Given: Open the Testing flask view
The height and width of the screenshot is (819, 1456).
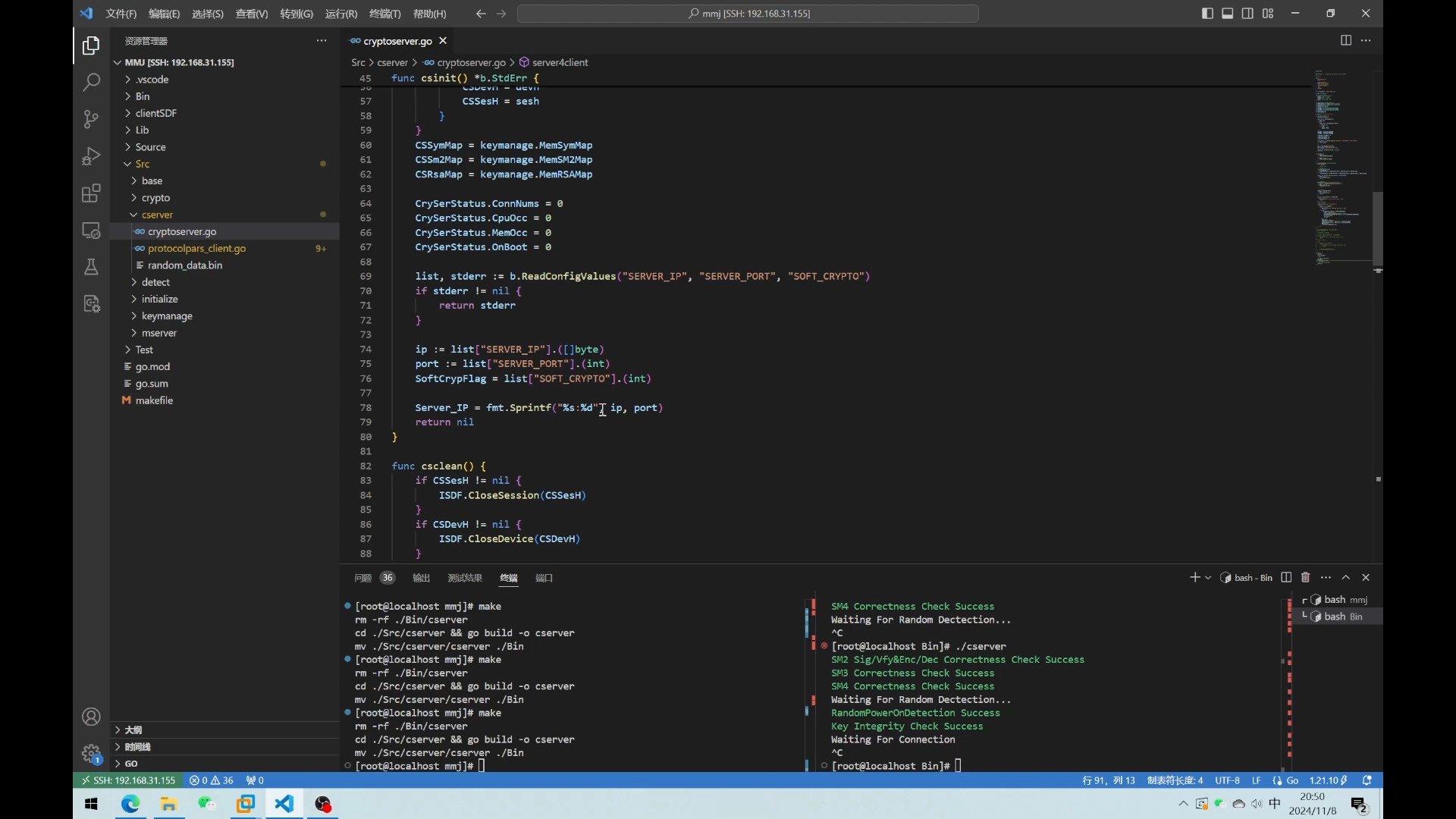Looking at the screenshot, I should click(x=91, y=267).
